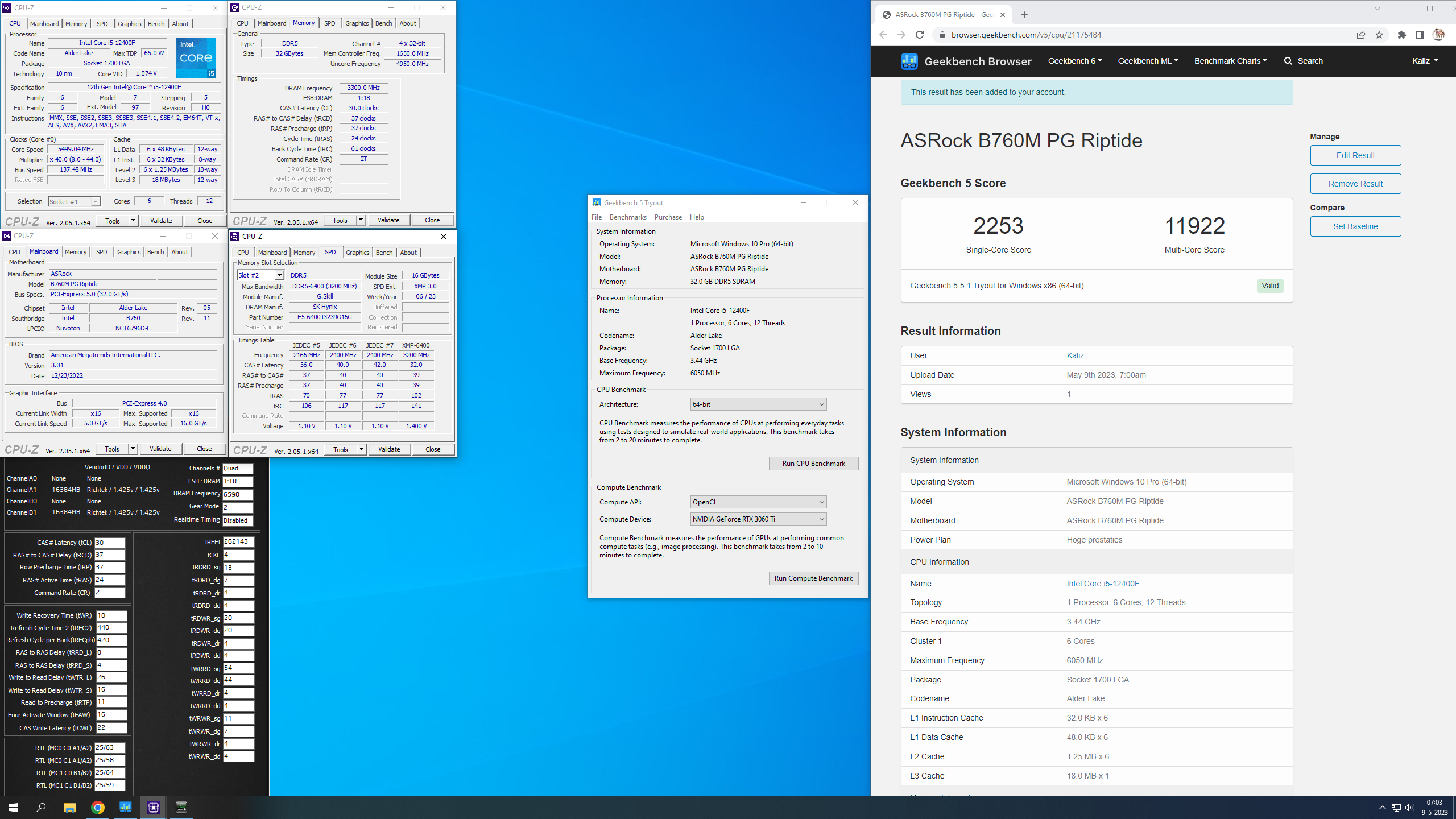Open Chrome profile avatar
This screenshot has height=819, width=1456.
coord(1438,35)
